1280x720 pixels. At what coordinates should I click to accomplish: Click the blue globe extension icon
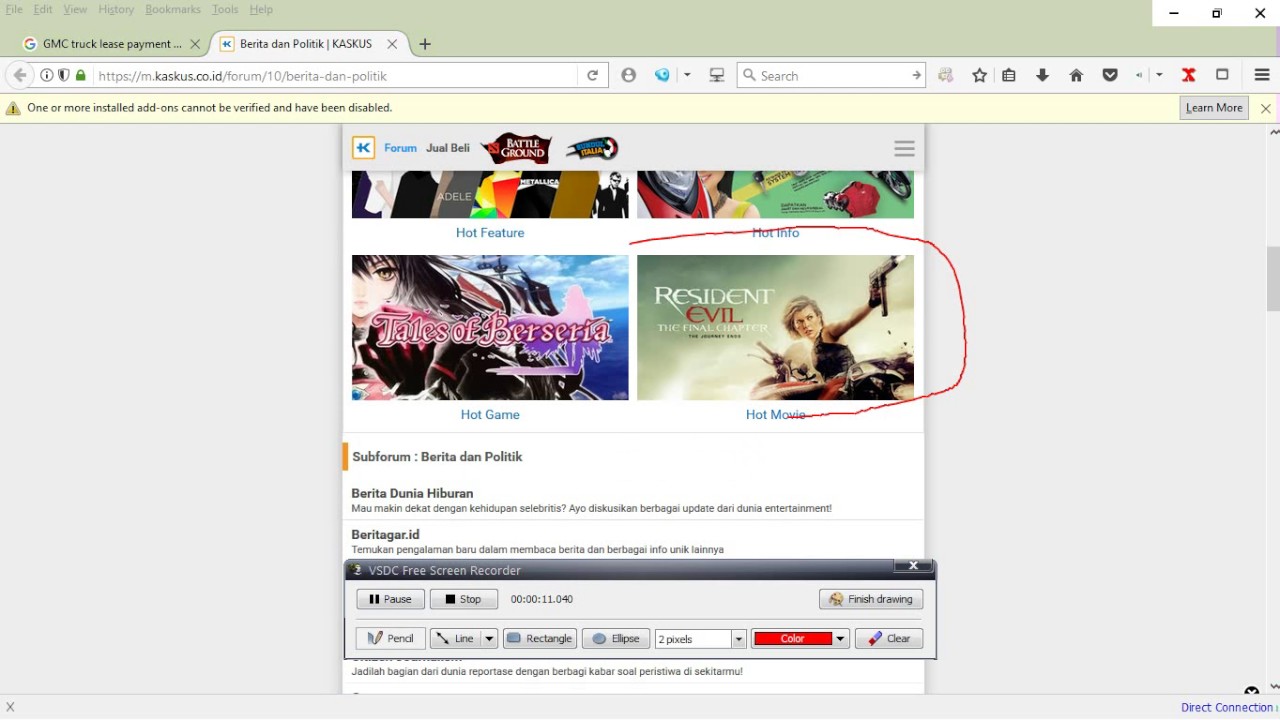pos(662,75)
